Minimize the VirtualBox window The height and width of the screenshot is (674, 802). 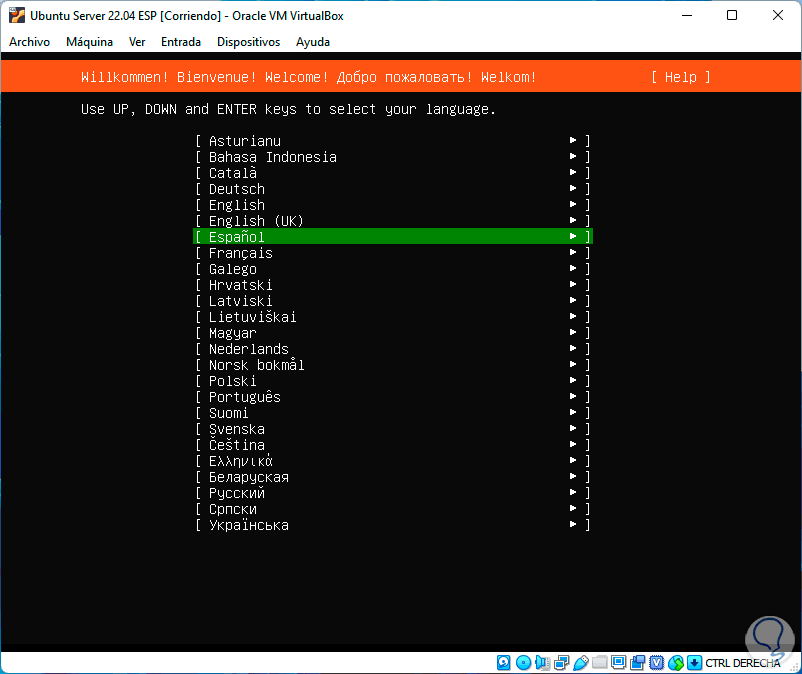(x=687, y=15)
